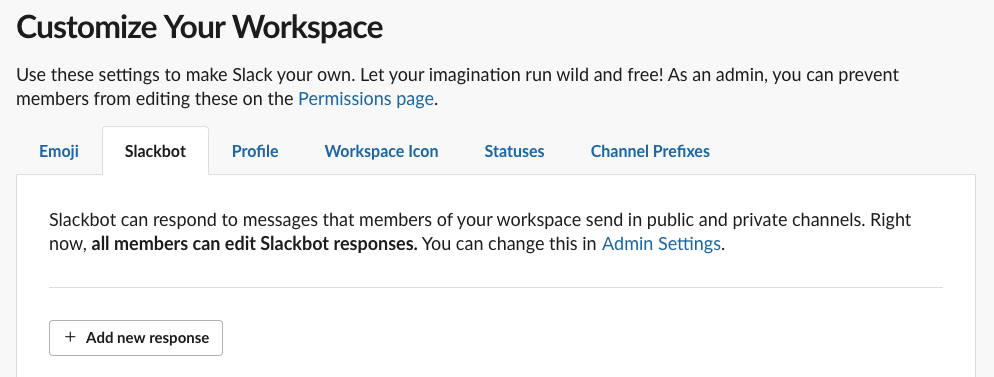This screenshot has width=994, height=377.
Task: Click the Add new response button
Action: (x=136, y=338)
